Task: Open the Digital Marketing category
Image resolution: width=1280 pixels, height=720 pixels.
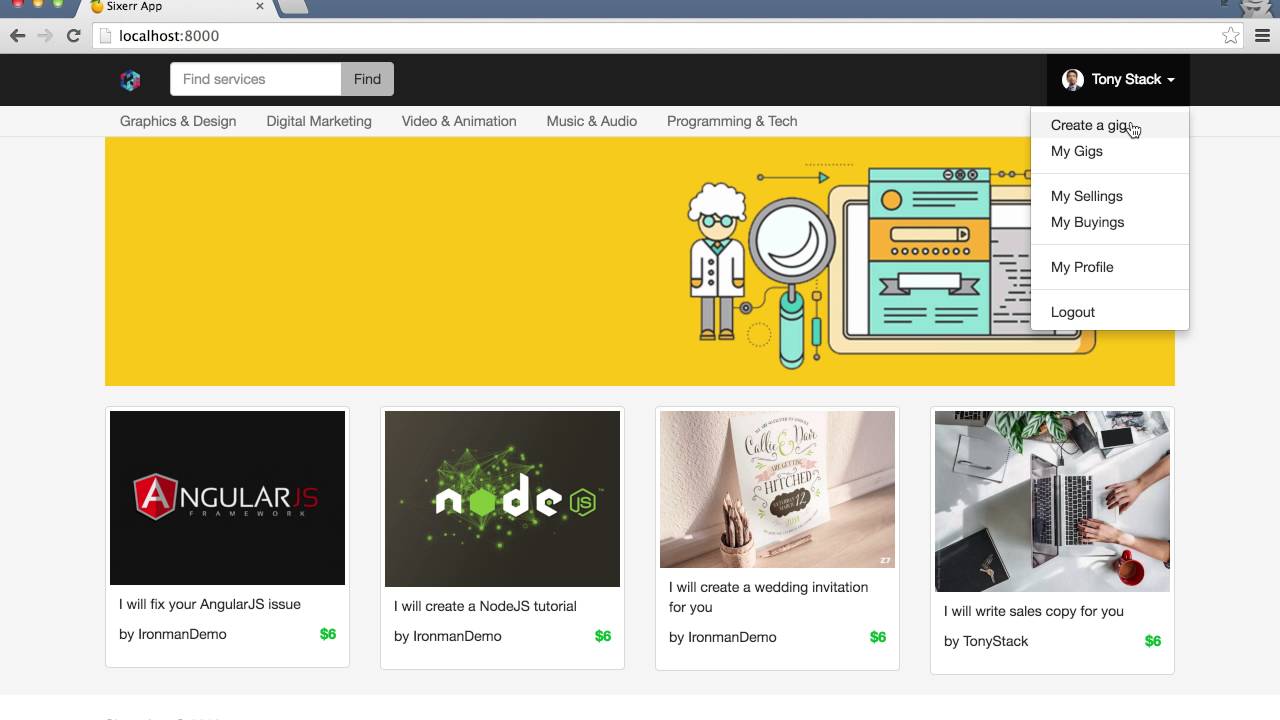Action: click(319, 122)
